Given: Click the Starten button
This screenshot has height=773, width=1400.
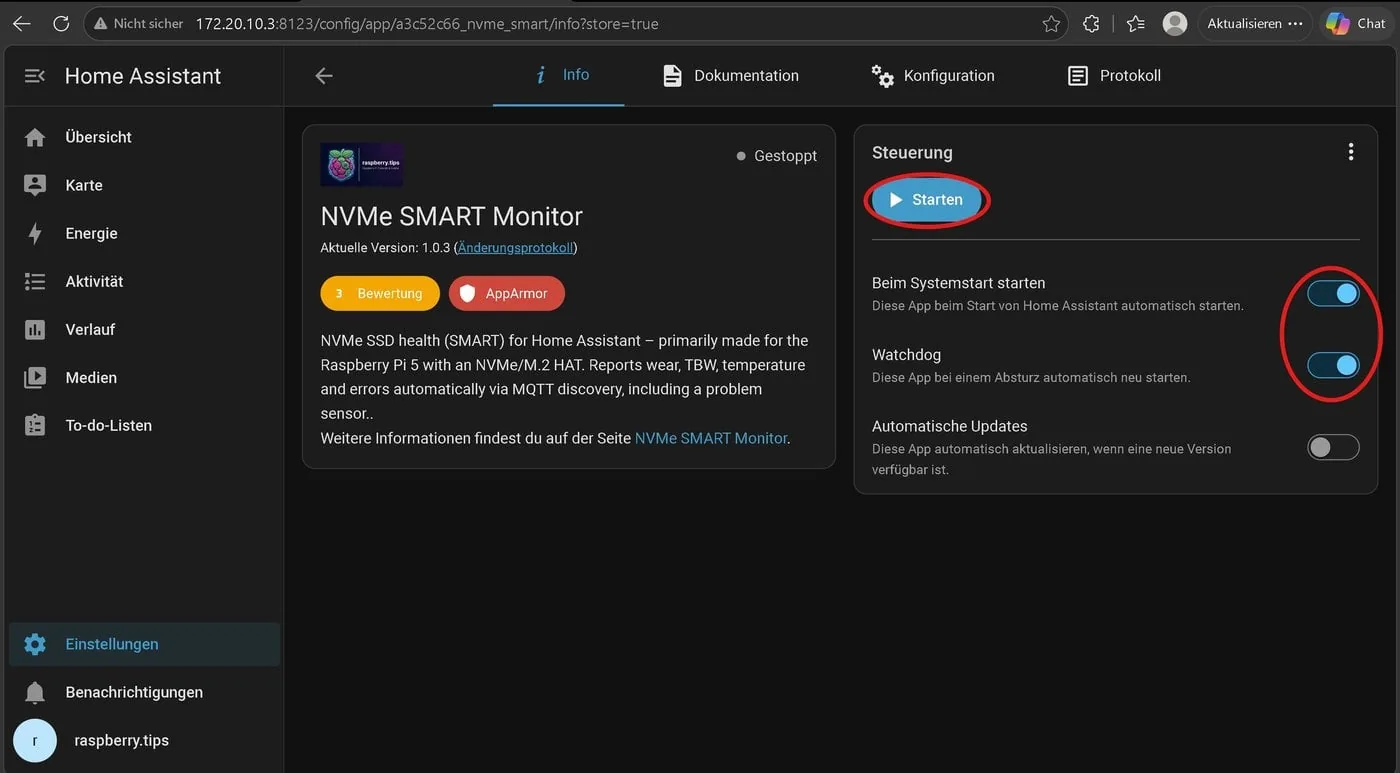Looking at the screenshot, I should 926,200.
